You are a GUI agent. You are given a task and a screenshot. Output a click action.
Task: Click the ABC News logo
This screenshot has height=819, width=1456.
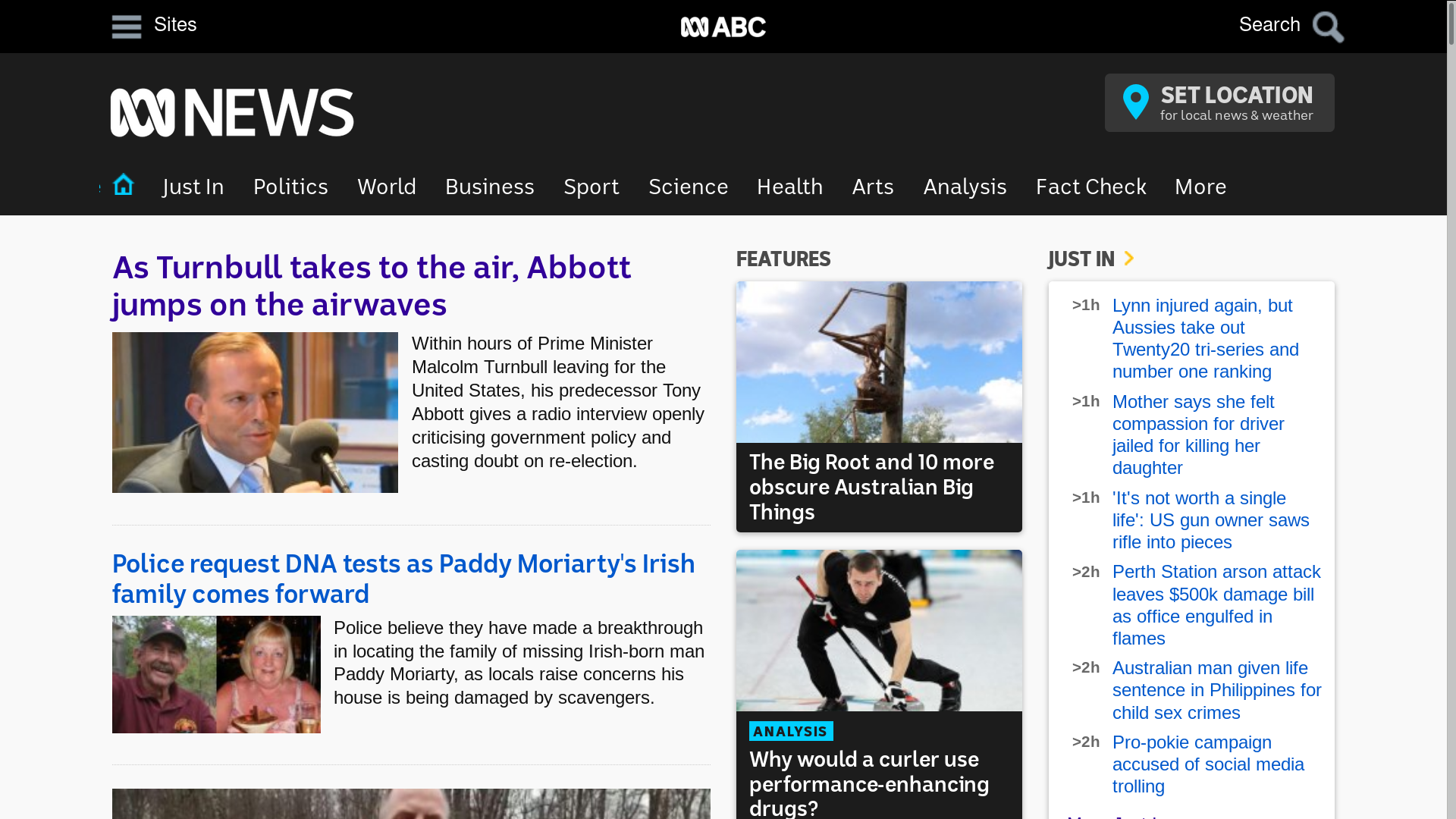(232, 112)
